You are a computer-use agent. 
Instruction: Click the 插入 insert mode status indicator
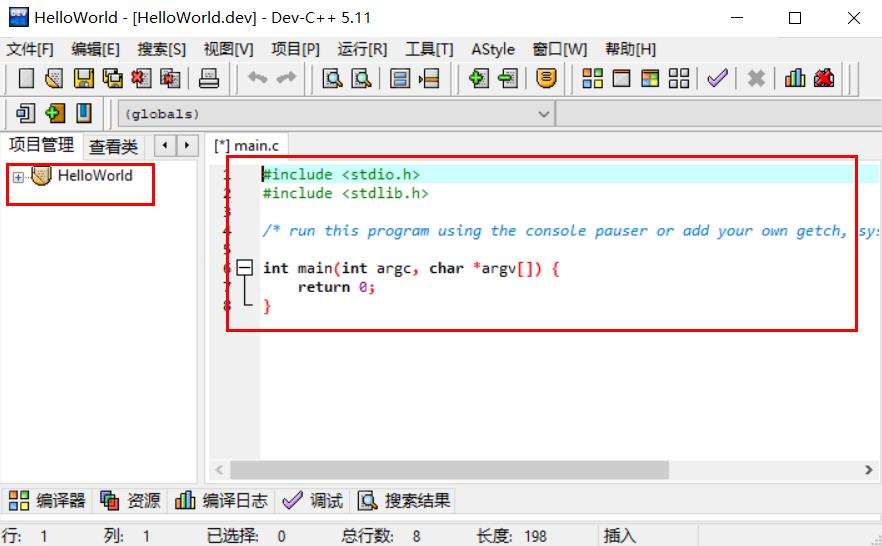pos(619,536)
